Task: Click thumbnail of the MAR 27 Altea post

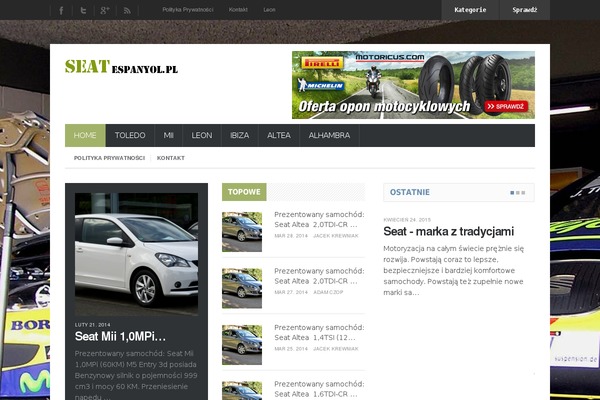Action: click(242, 288)
